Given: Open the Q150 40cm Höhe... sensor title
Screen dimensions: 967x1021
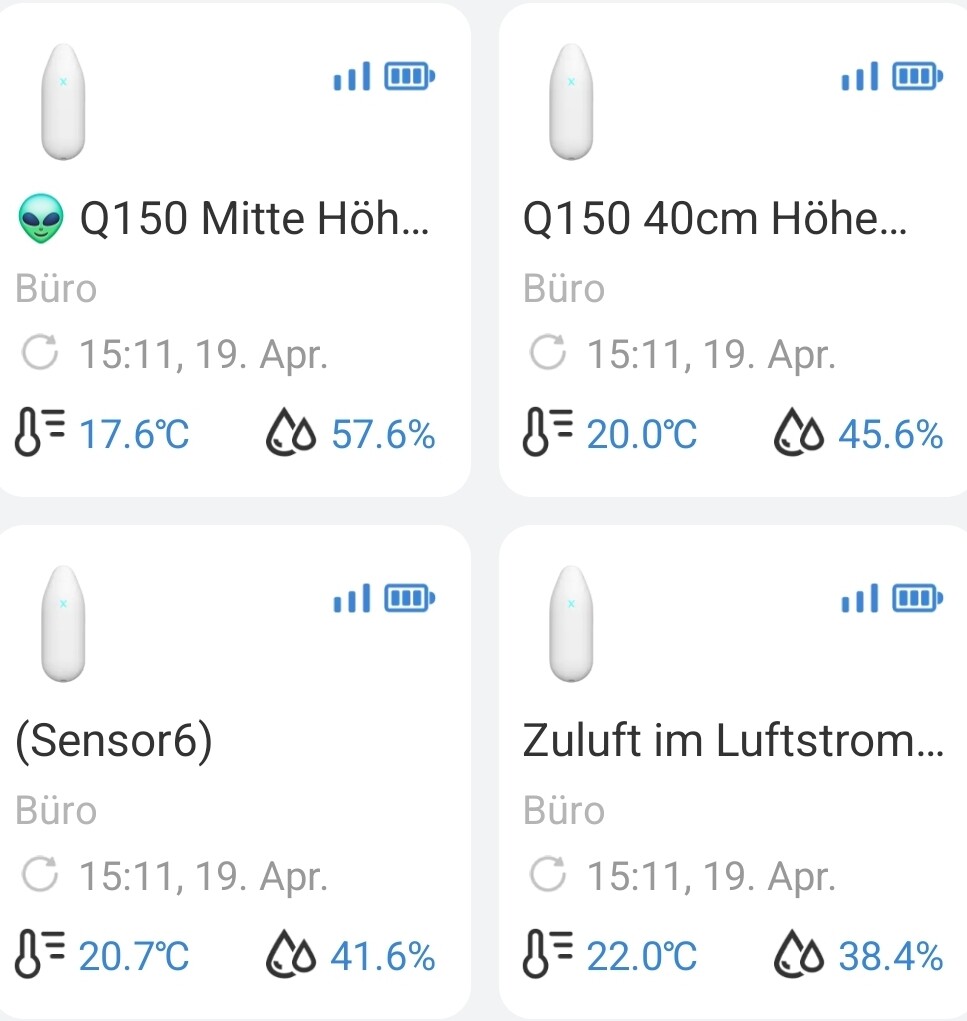Looking at the screenshot, I should [x=714, y=220].
